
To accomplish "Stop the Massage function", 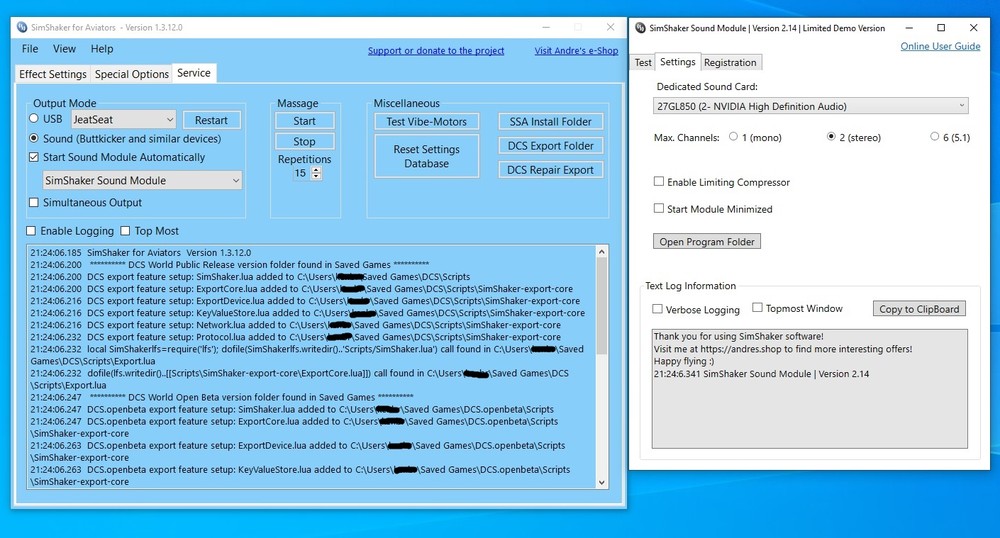I will [304, 141].
